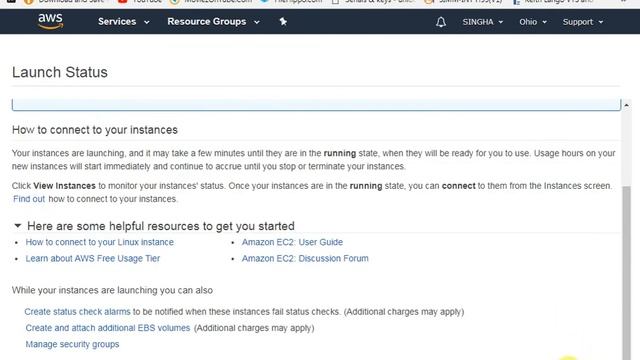This screenshot has height=360, width=640.
Task: Click Manage security groups link
Action: 72,344
